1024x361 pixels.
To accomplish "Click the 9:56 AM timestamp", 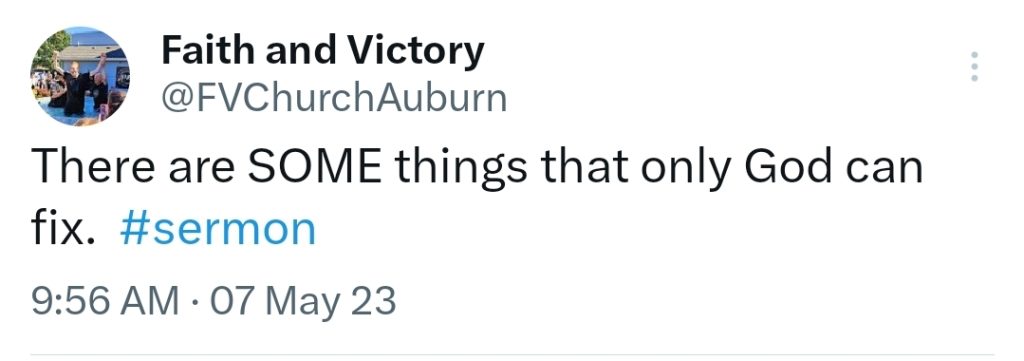I will point(105,302).
